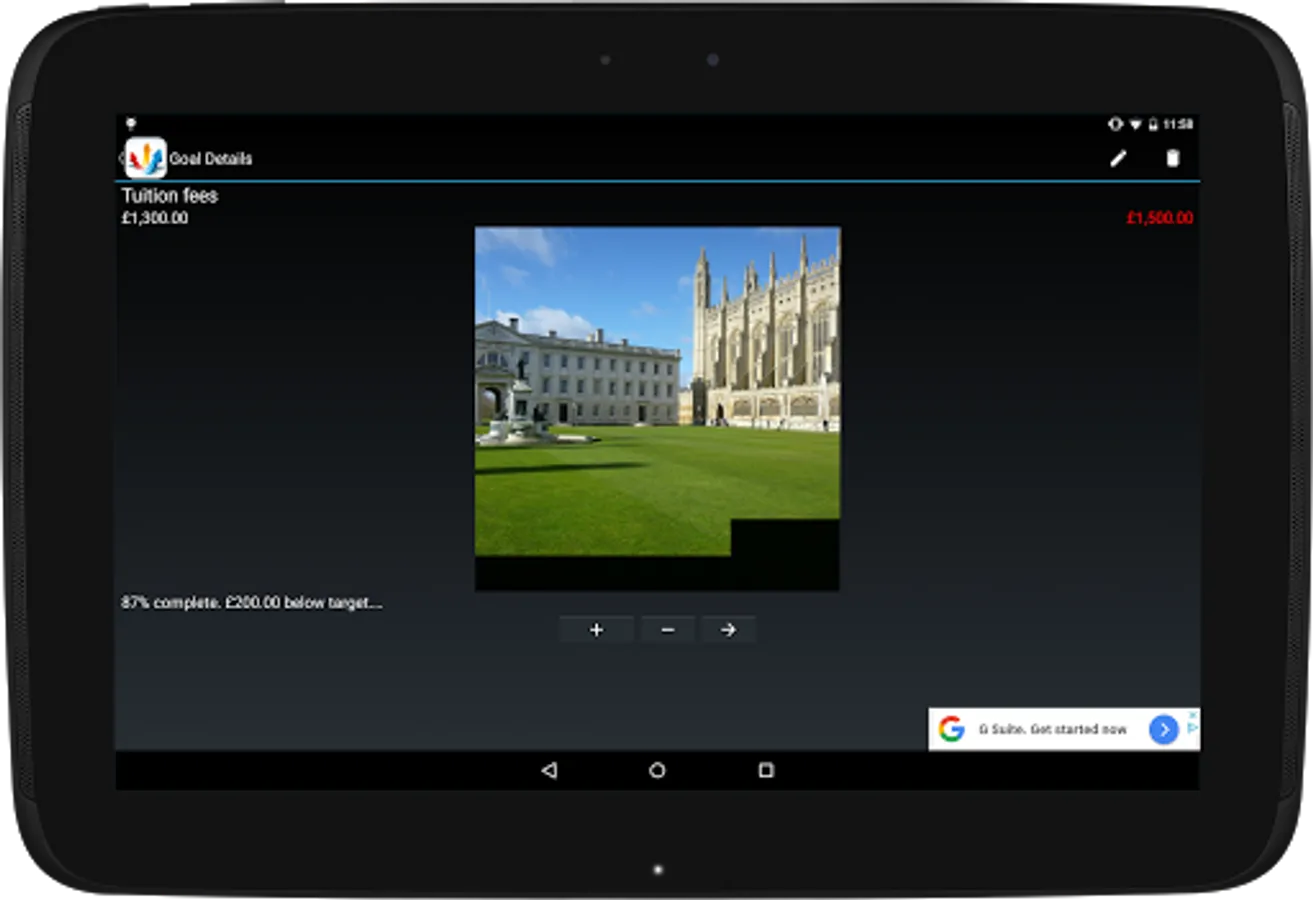The height and width of the screenshot is (900, 1313).
Task: Tap the £1,300.00 saved amount
Action: tap(155, 218)
